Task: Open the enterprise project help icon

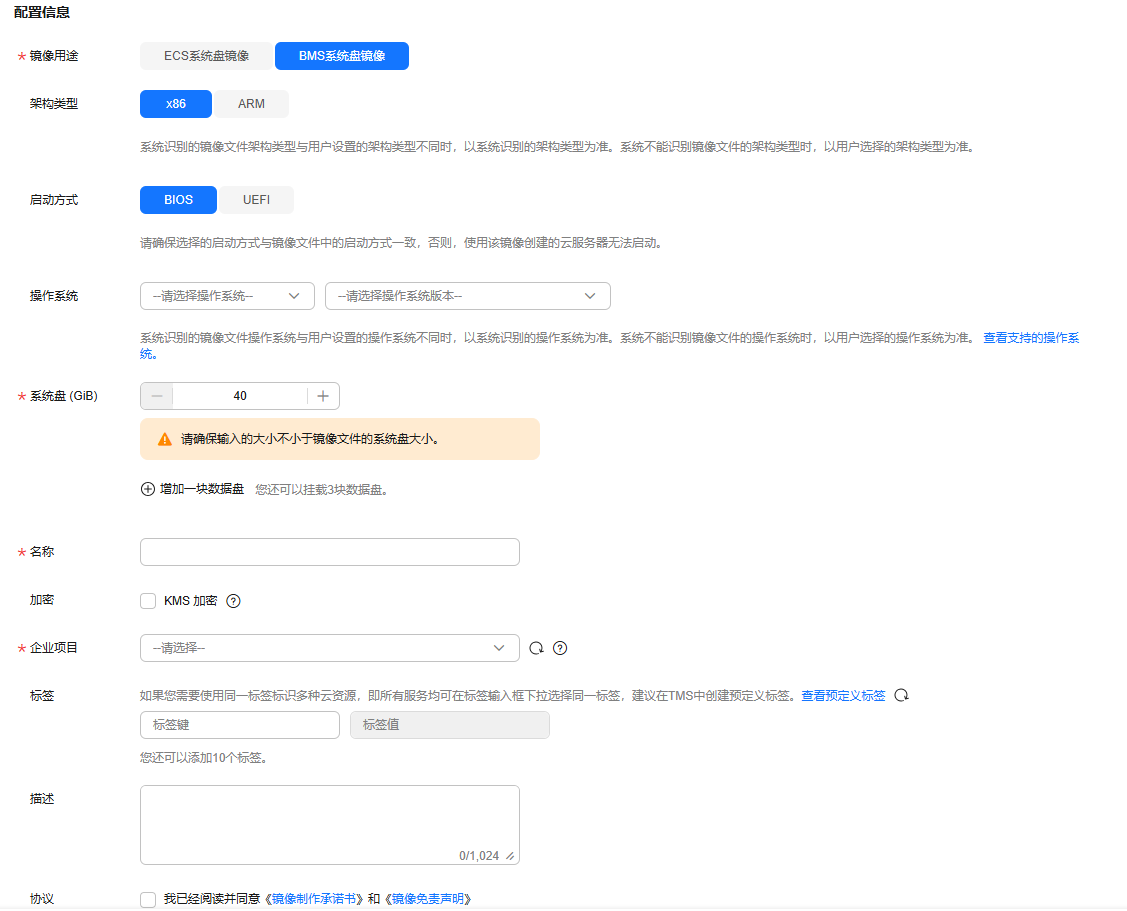Action: [560, 649]
